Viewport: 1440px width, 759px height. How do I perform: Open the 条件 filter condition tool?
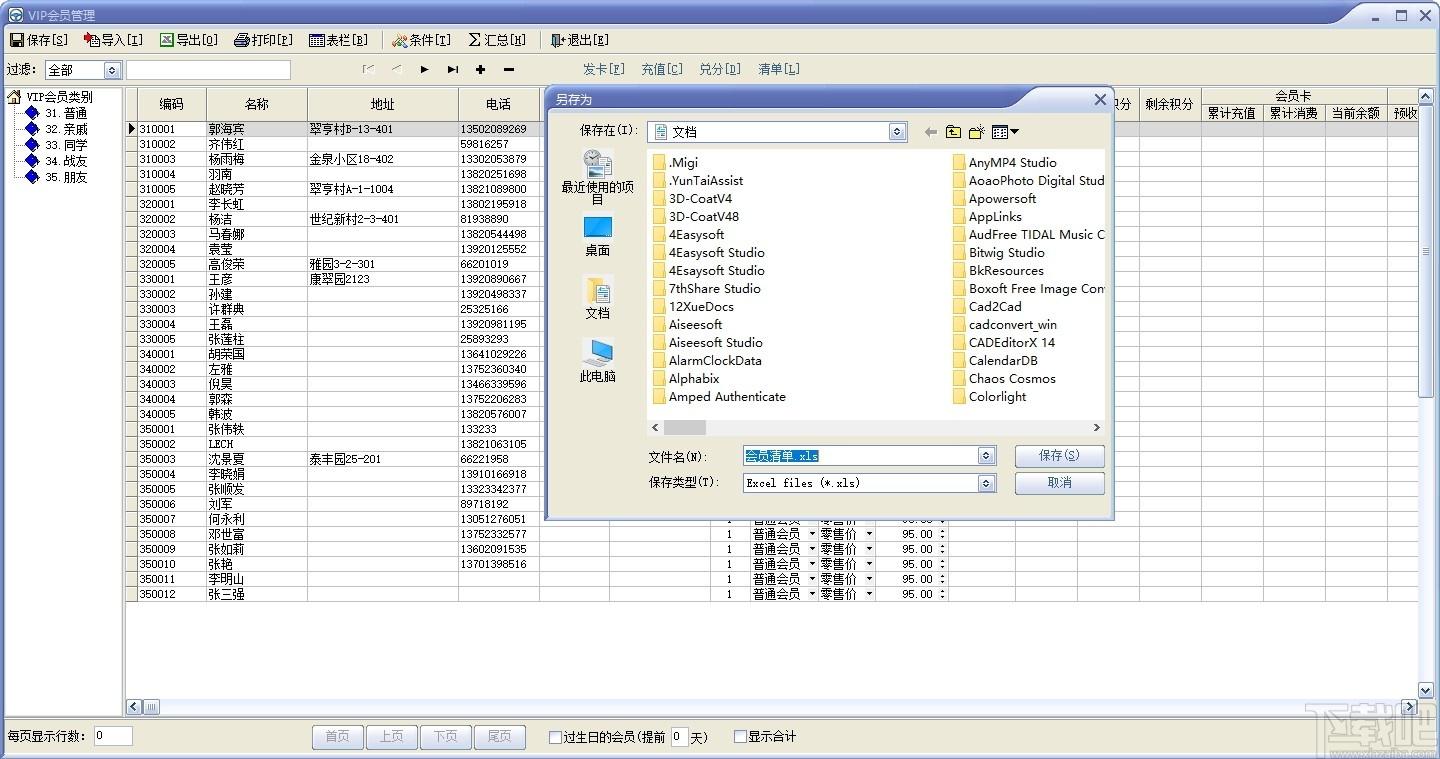pos(400,40)
